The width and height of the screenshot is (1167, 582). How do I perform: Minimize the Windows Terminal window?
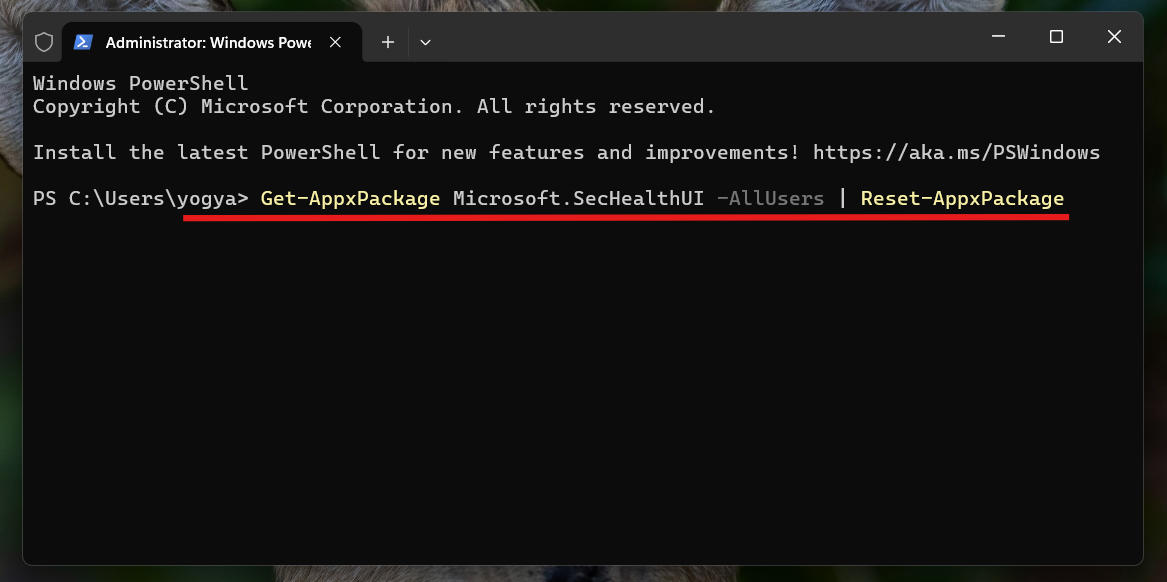pyautogui.click(x=997, y=36)
